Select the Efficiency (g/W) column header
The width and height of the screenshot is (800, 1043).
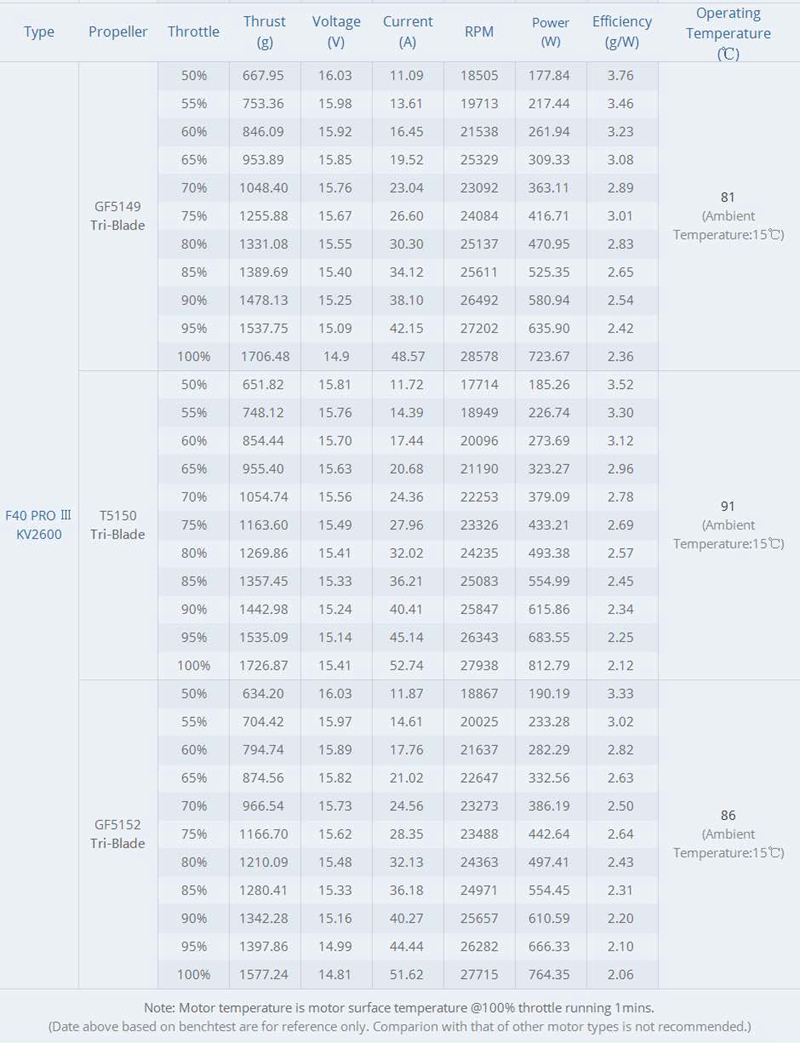click(622, 32)
